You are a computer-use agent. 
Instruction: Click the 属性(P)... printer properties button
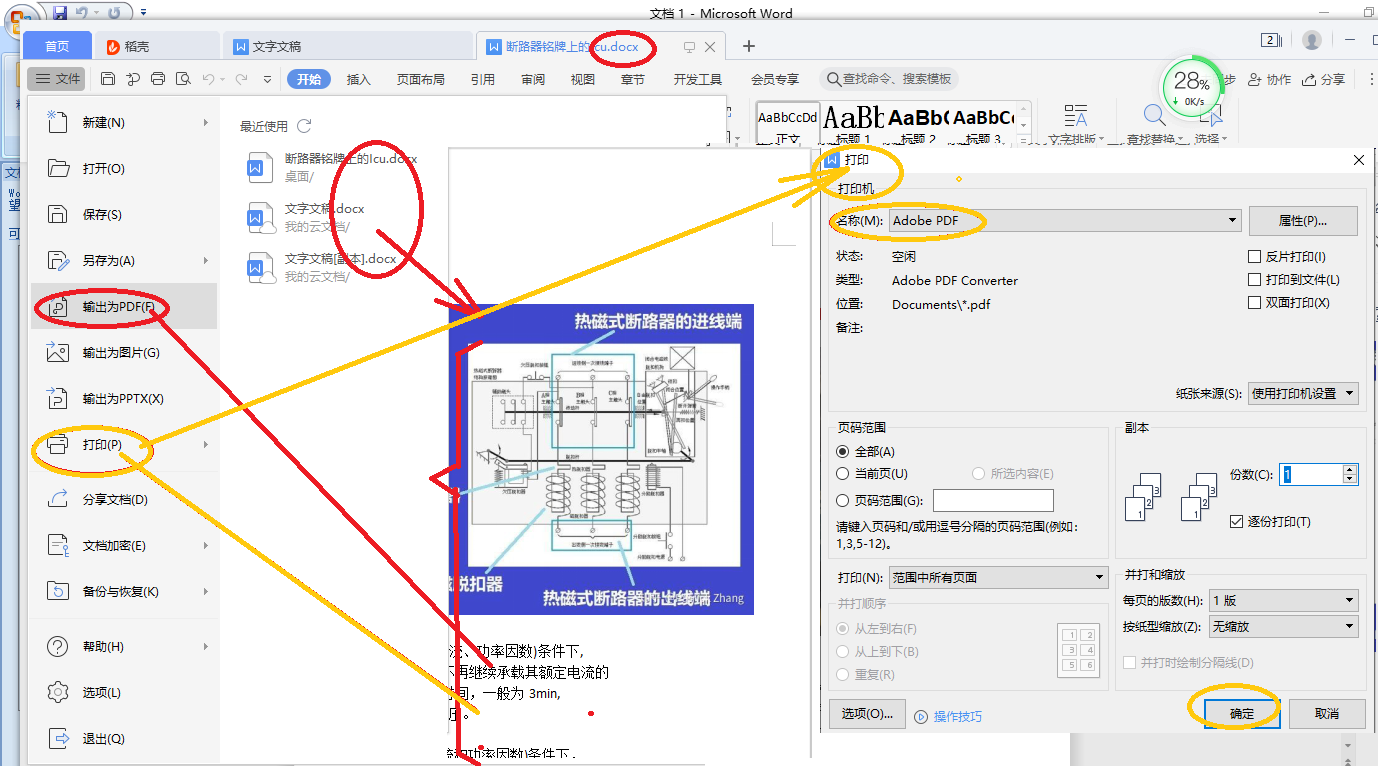pos(1303,220)
